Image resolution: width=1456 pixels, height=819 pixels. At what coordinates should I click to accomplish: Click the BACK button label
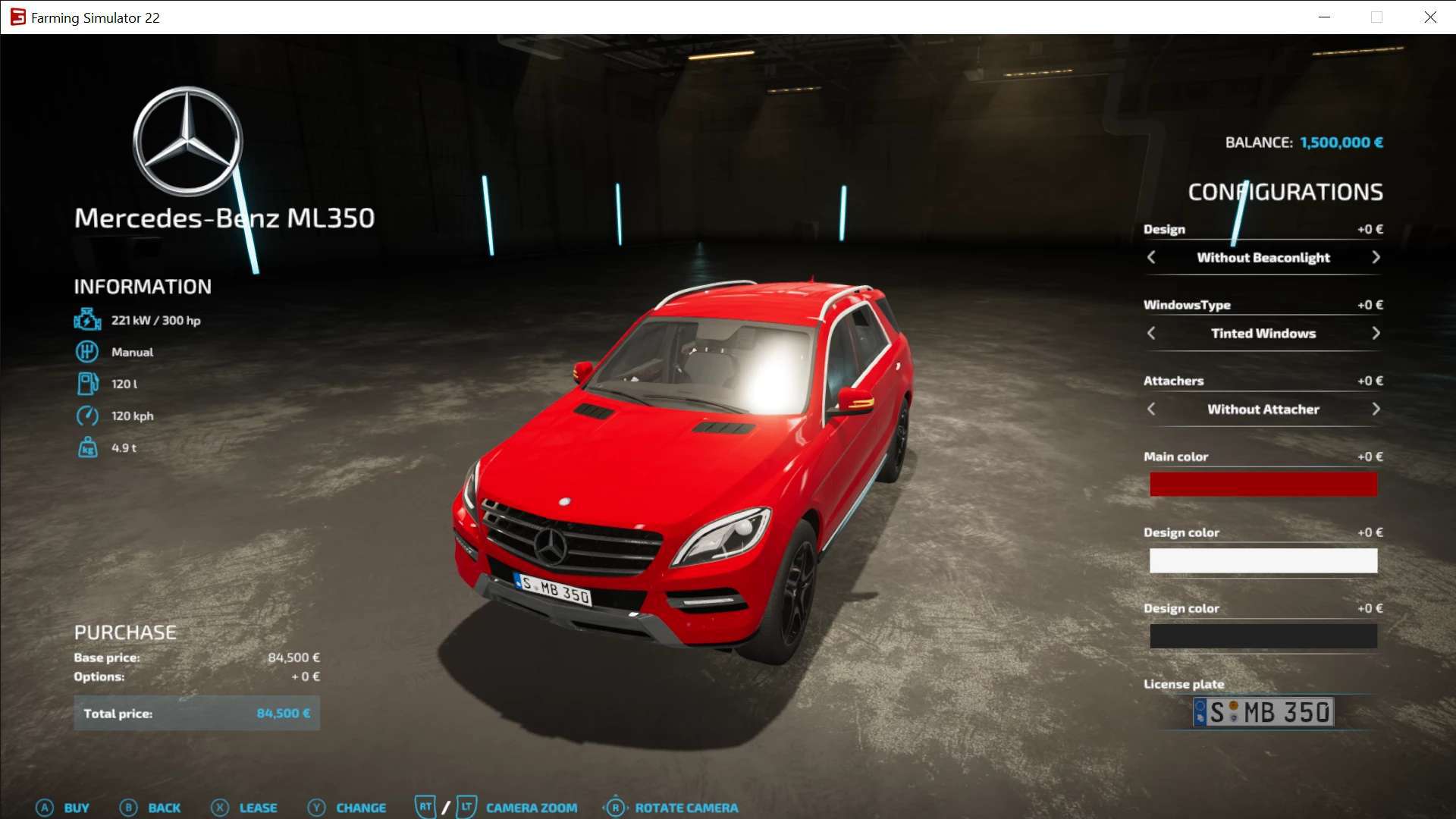(164, 808)
